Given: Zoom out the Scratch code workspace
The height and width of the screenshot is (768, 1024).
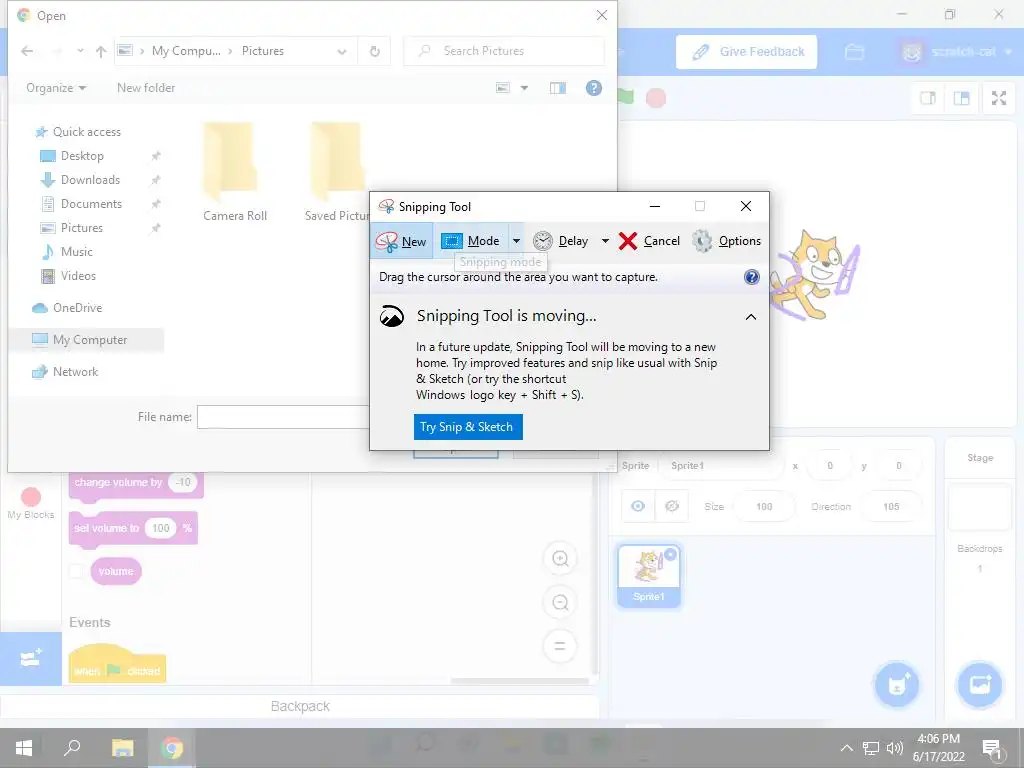Looking at the screenshot, I should (x=560, y=603).
